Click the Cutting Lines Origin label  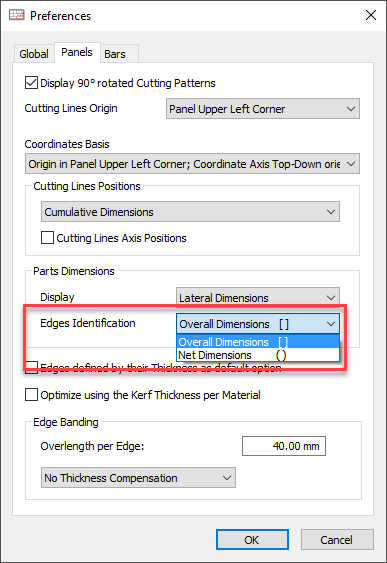coord(71,108)
